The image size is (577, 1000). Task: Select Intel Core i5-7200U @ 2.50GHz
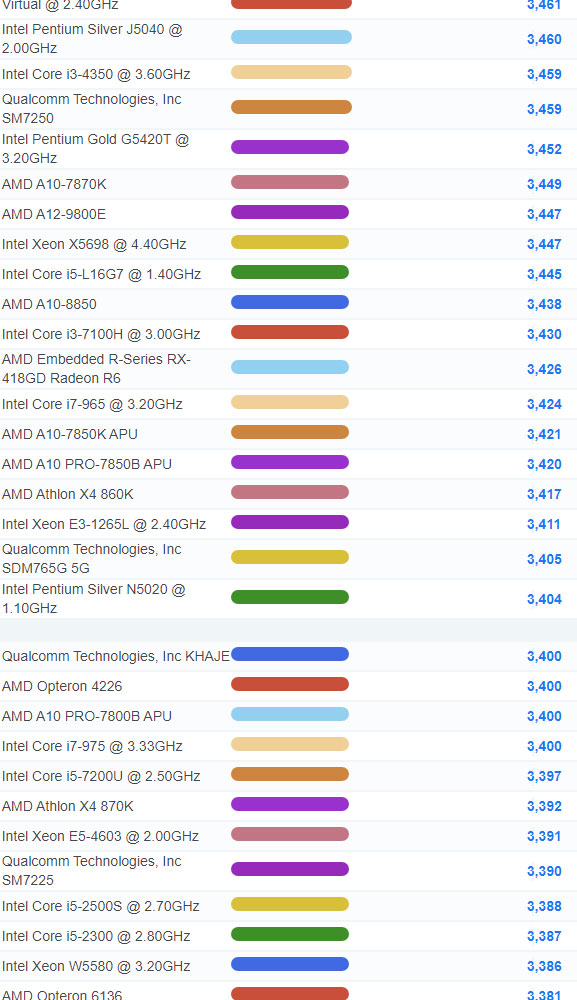tap(101, 776)
